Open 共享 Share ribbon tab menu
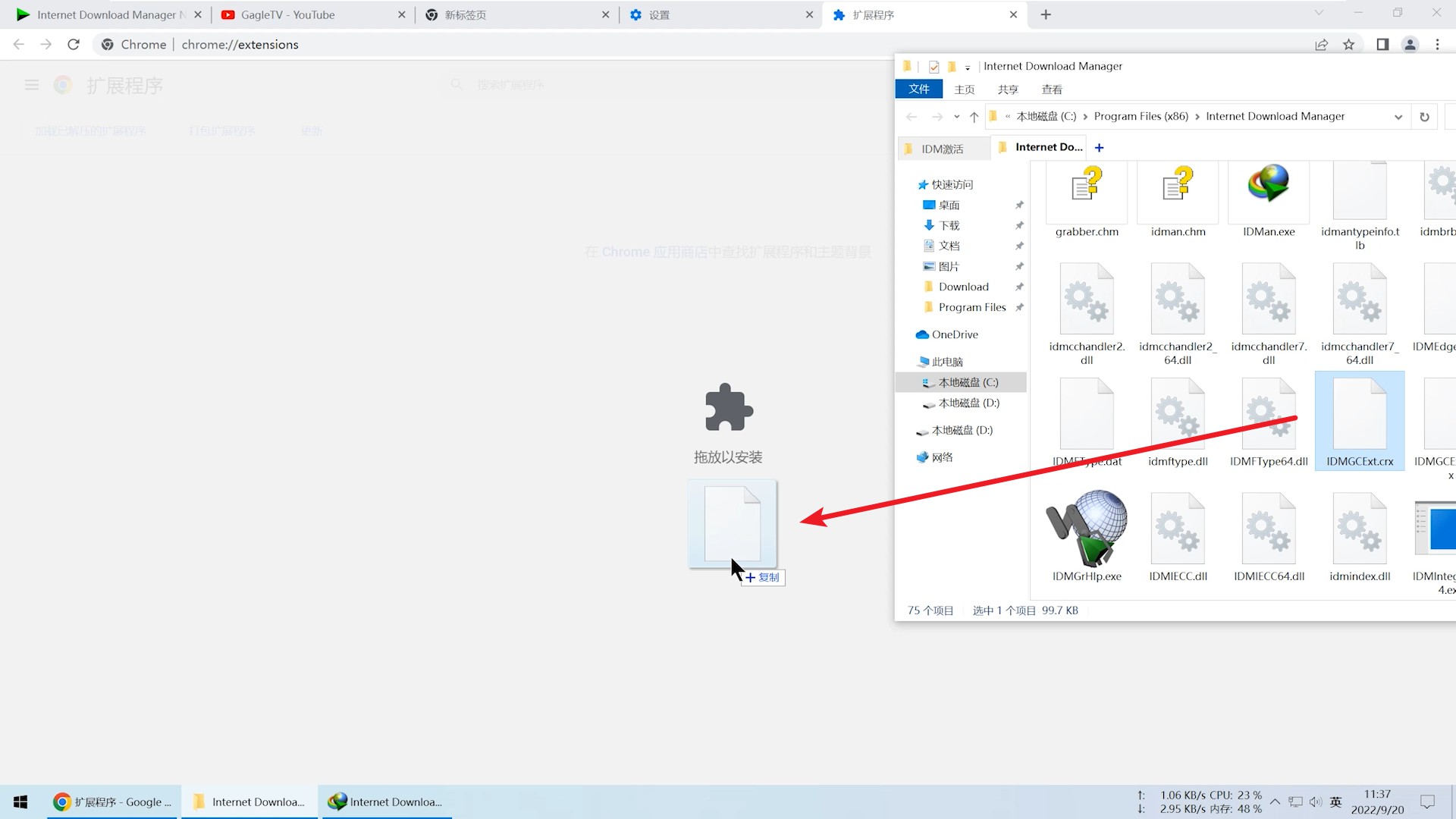 coord(1008,89)
